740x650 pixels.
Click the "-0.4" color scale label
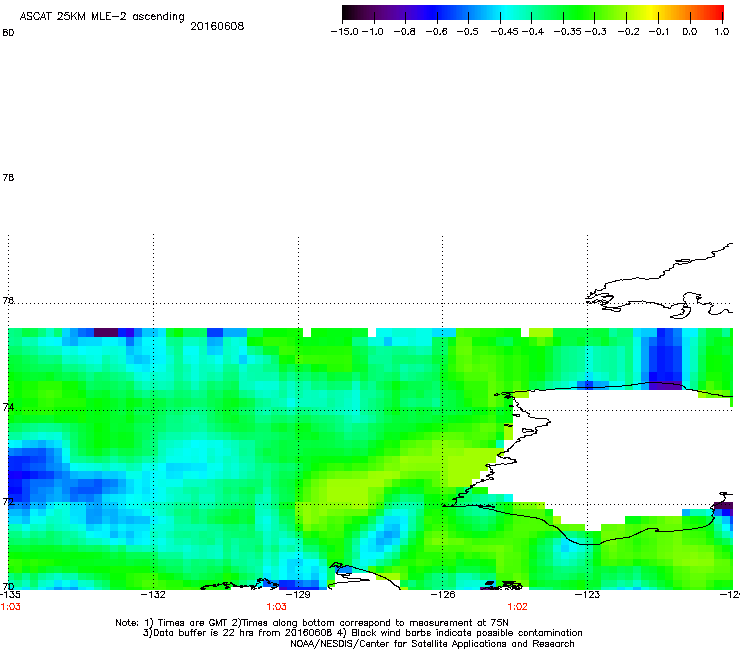tap(533, 32)
